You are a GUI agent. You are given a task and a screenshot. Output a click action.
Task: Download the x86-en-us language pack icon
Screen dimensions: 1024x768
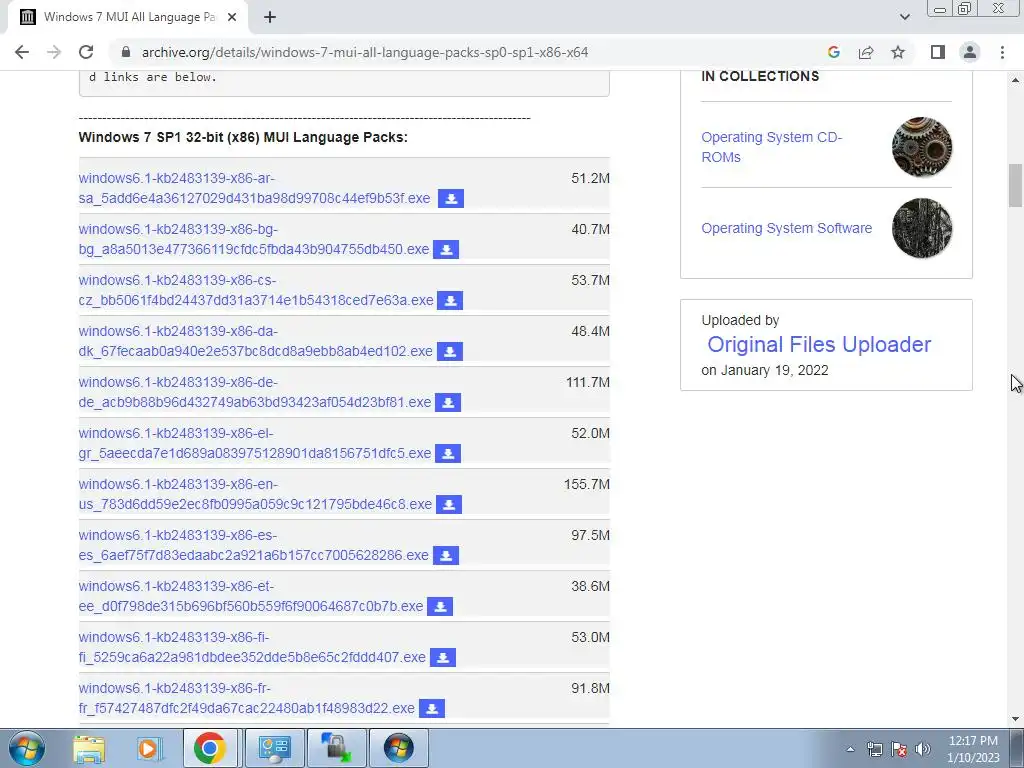coord(449,504)
